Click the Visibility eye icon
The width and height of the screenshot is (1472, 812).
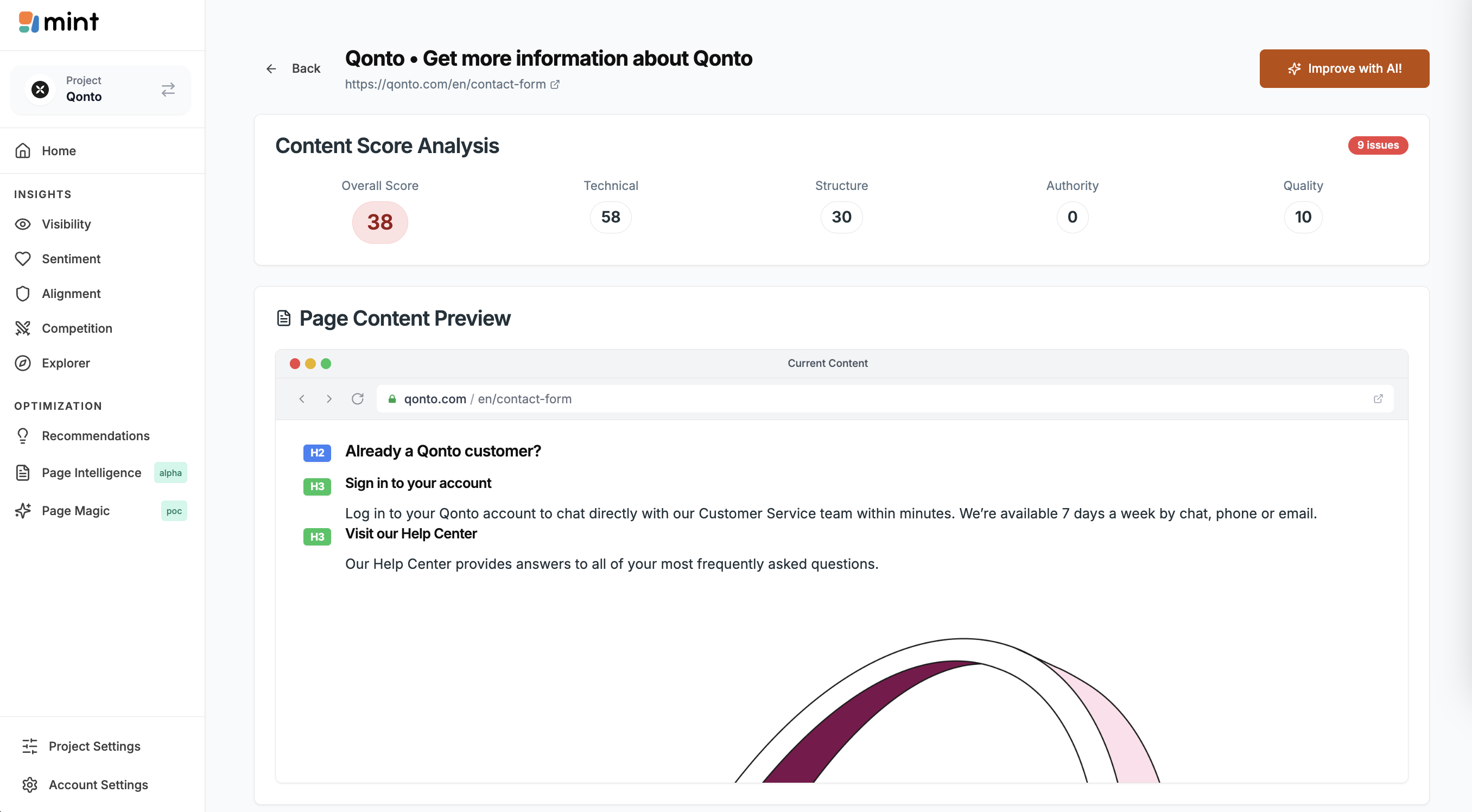(23, 224)
